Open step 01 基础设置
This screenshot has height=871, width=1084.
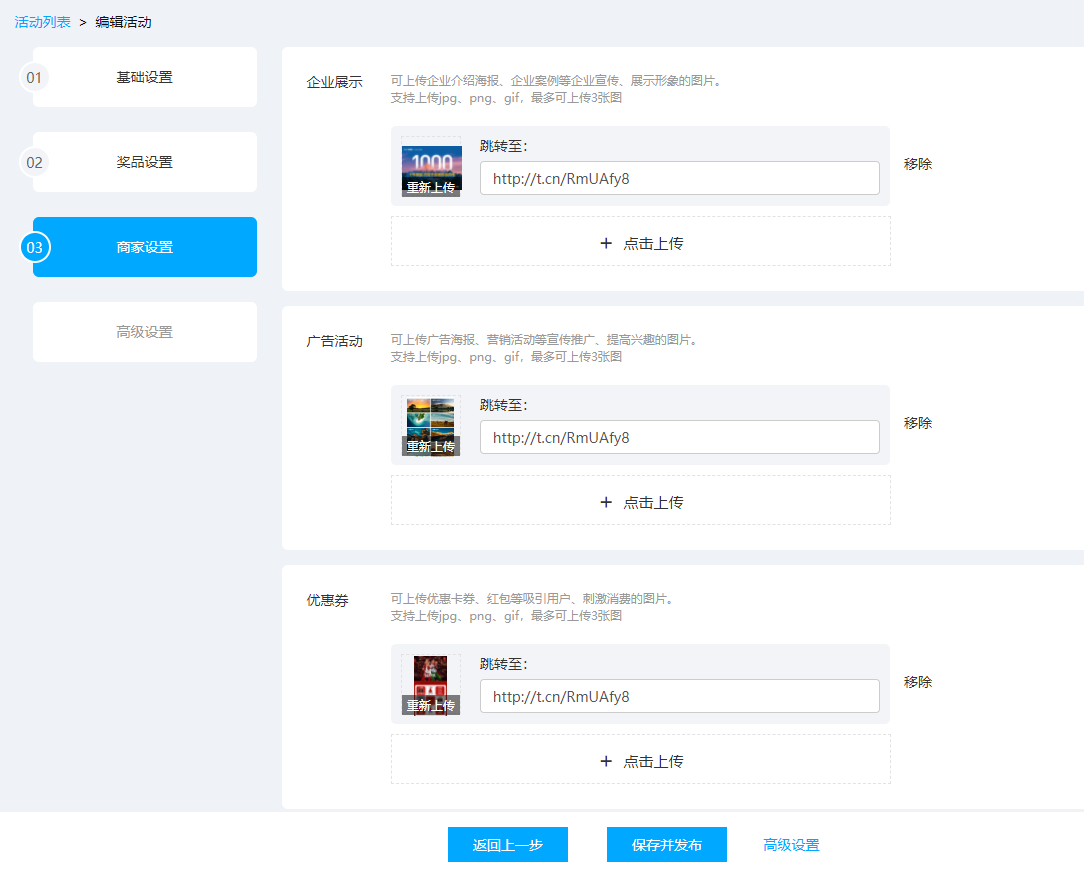coord(144,77)
